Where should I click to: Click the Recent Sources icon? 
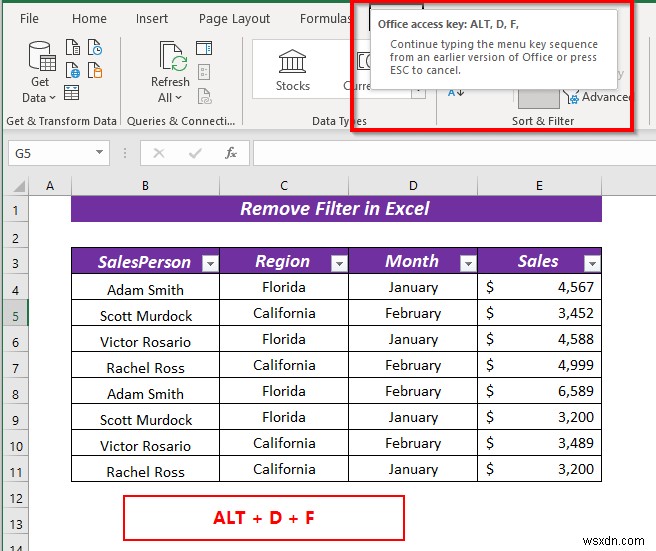point(95,47)
